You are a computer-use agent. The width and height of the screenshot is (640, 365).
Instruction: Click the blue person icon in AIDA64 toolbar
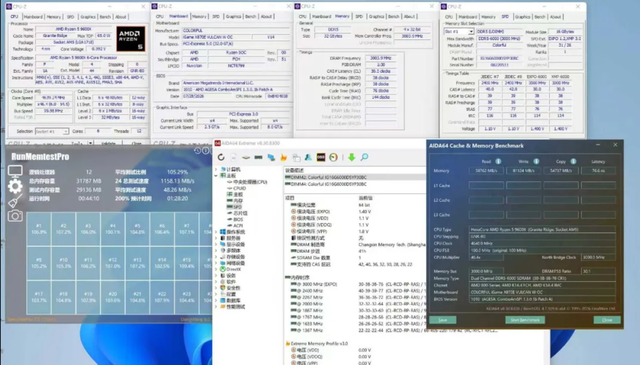click(308, 157)
